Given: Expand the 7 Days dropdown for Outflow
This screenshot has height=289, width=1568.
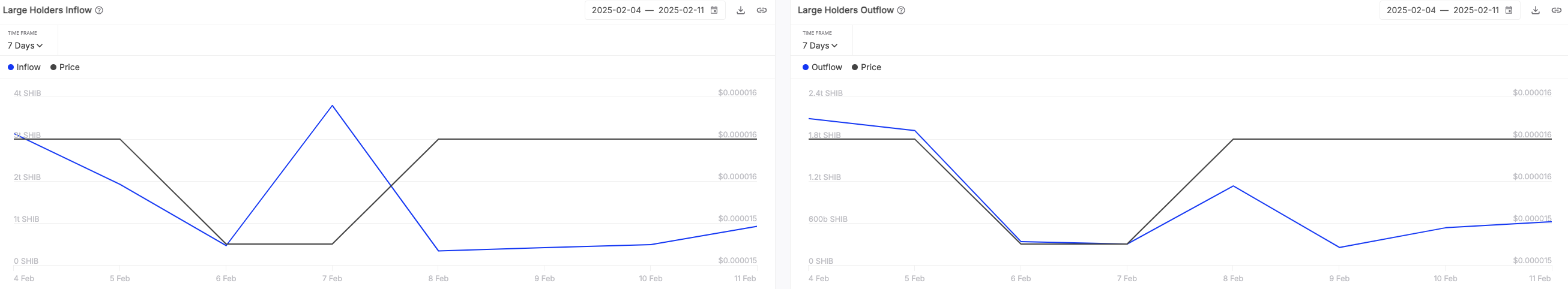Looking at the screenshot, I should point(820,46).
